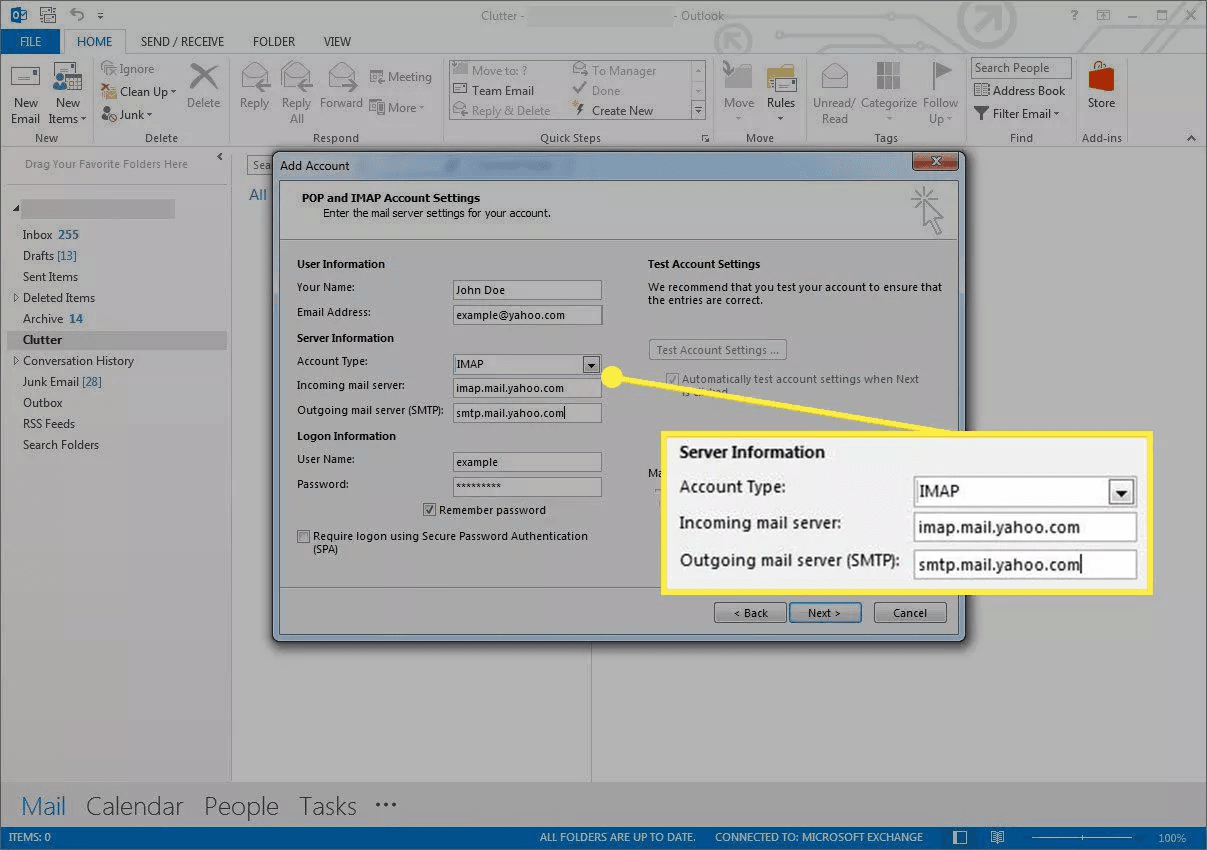Viewport: 1207px width, 850px height.
Task: Open the Rules icon in Move group
Action: point(781,80)
